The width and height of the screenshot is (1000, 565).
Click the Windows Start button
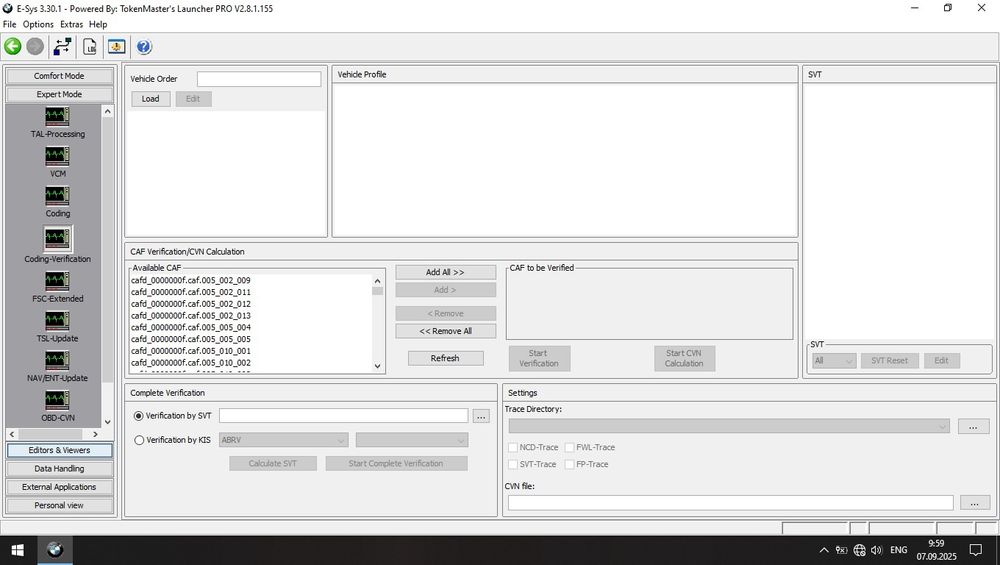[x=18, y=550]
